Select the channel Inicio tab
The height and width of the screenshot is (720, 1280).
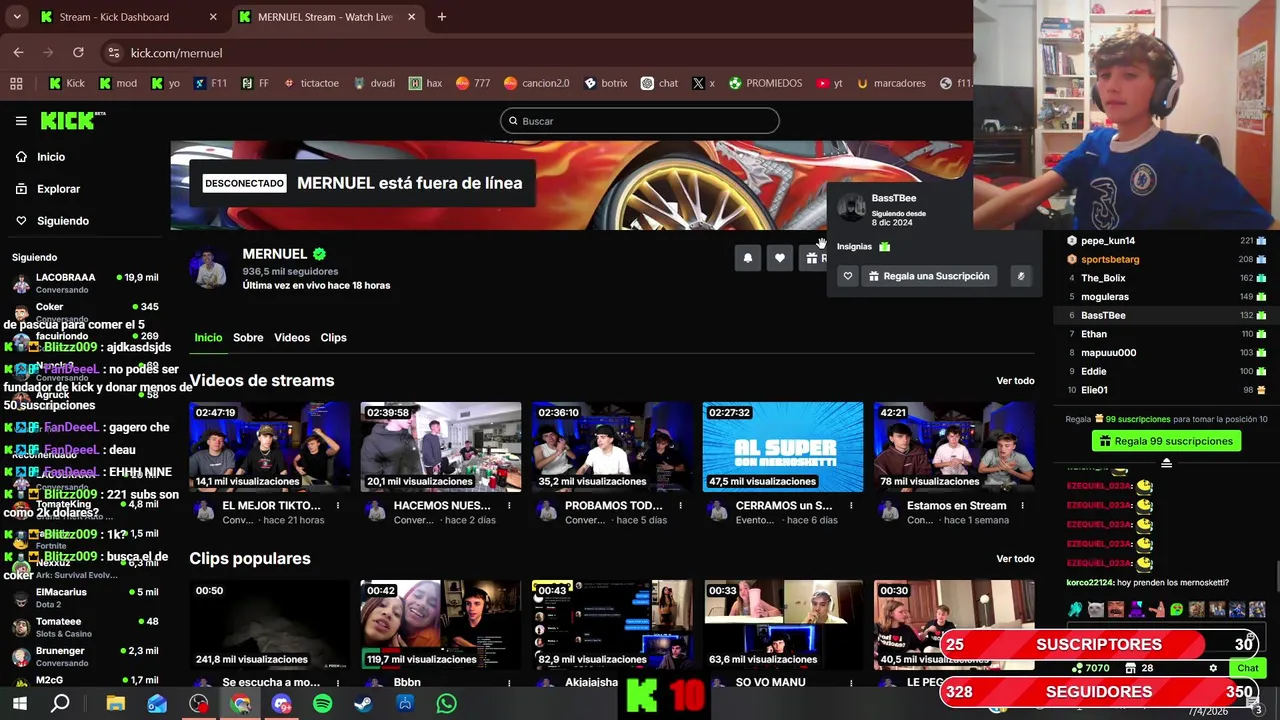click(x=208, y=338)
